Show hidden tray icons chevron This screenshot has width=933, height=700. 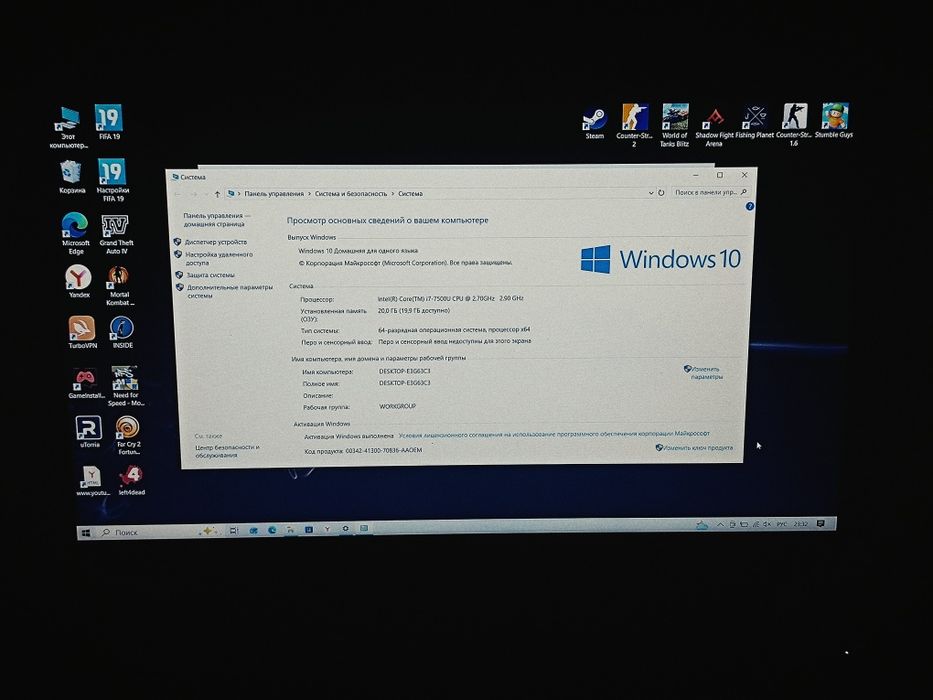click(720, 524)
